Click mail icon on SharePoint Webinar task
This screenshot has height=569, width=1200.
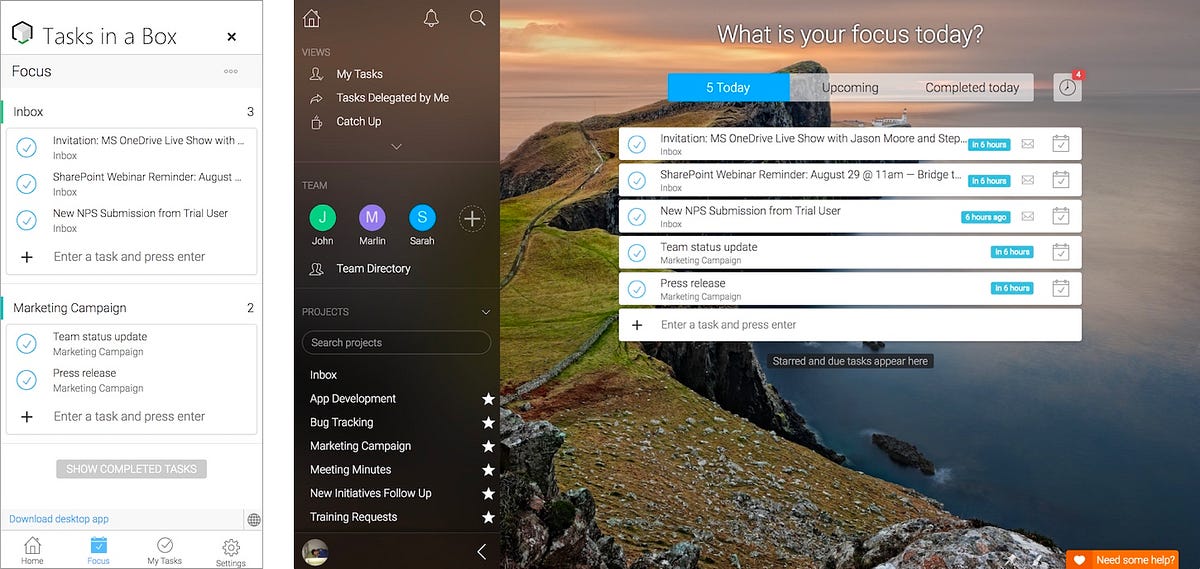point(1027,180)
